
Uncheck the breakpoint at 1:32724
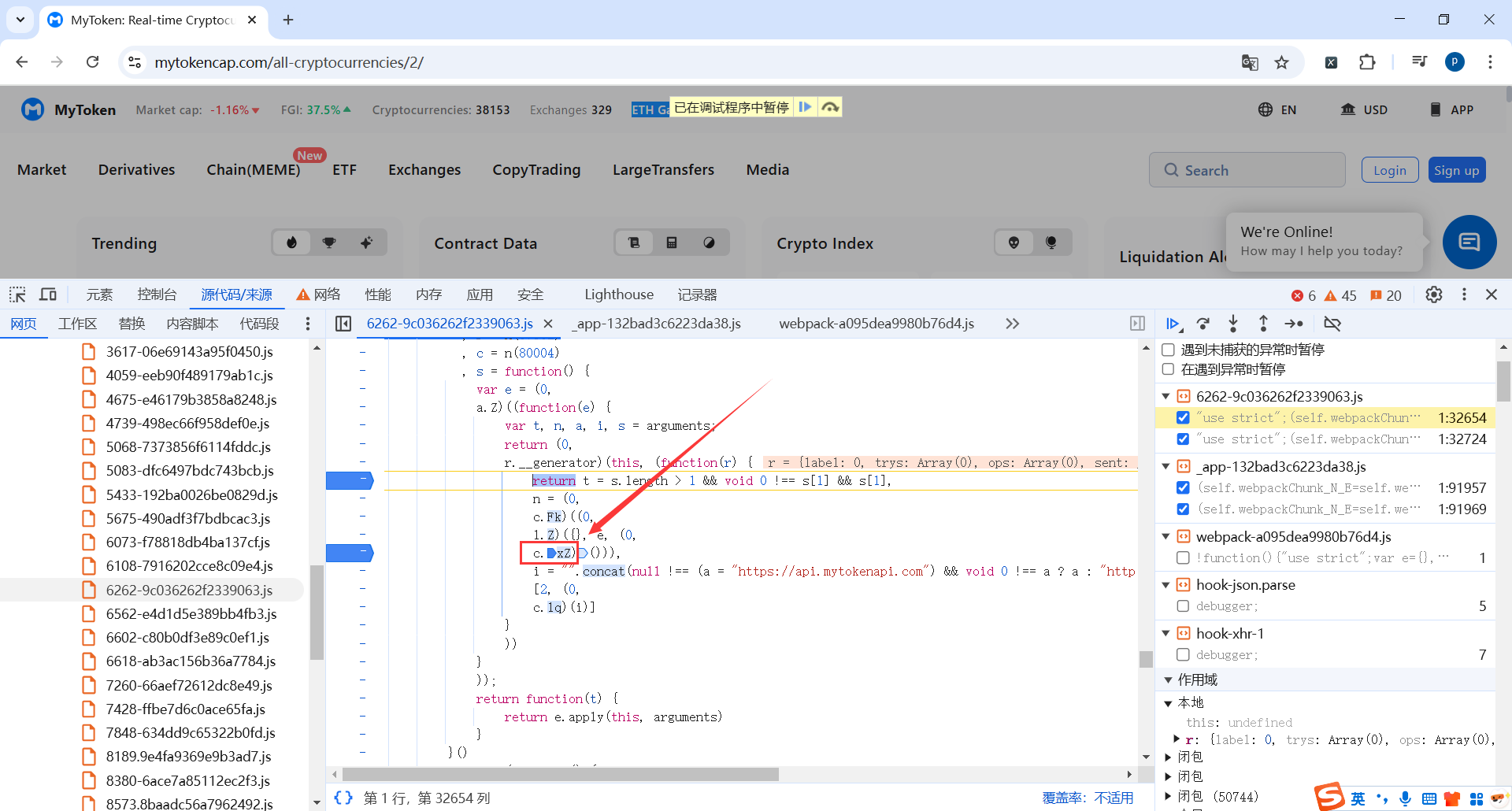click(1183, 439)
